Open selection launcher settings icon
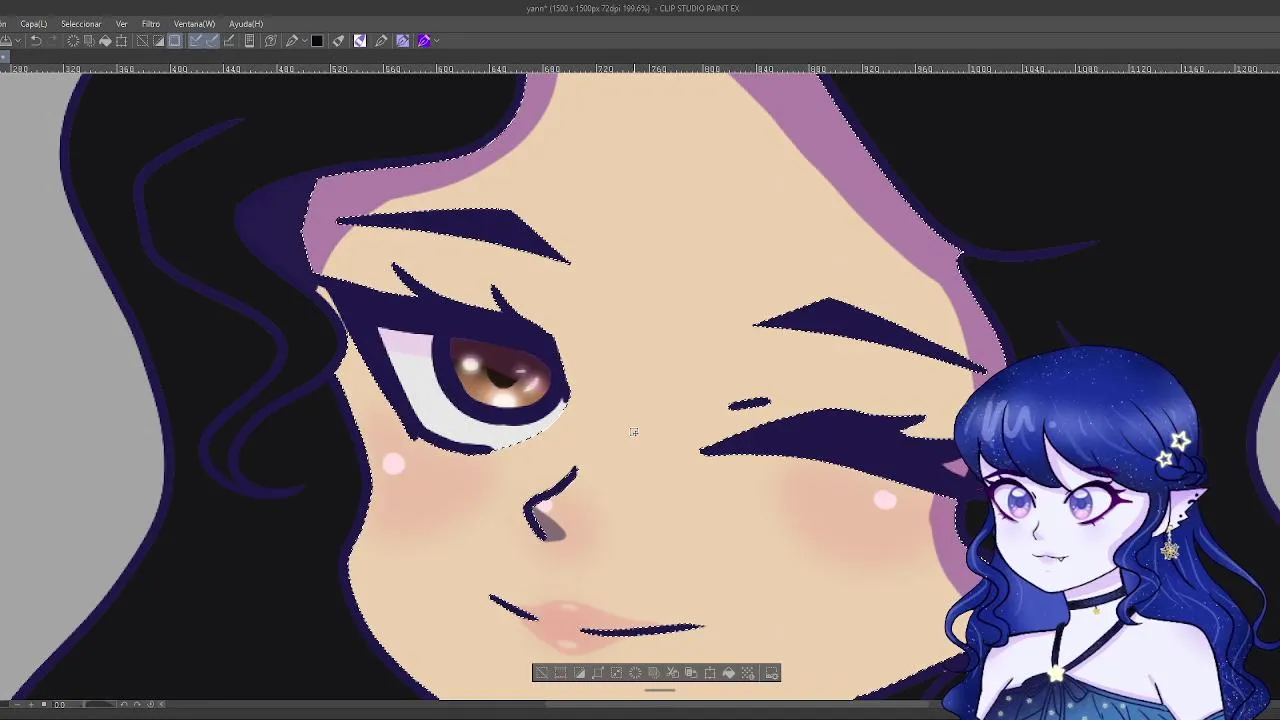This screenshot has height=720, width=1280. (x=772, y=673)
